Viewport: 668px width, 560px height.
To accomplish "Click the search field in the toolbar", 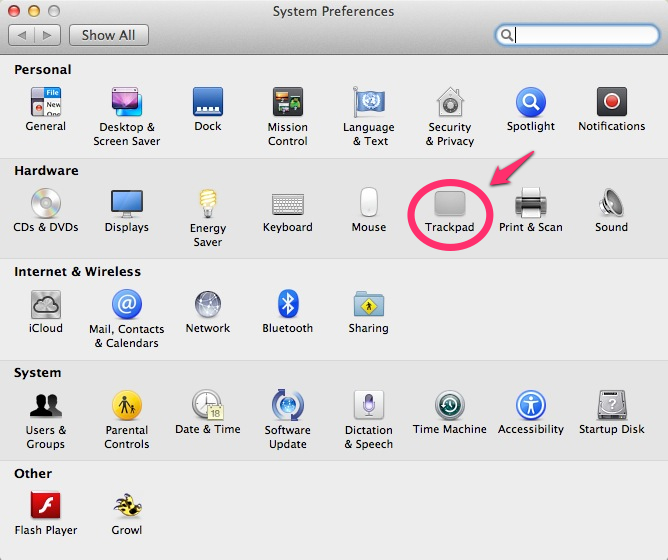I will 585,35.
